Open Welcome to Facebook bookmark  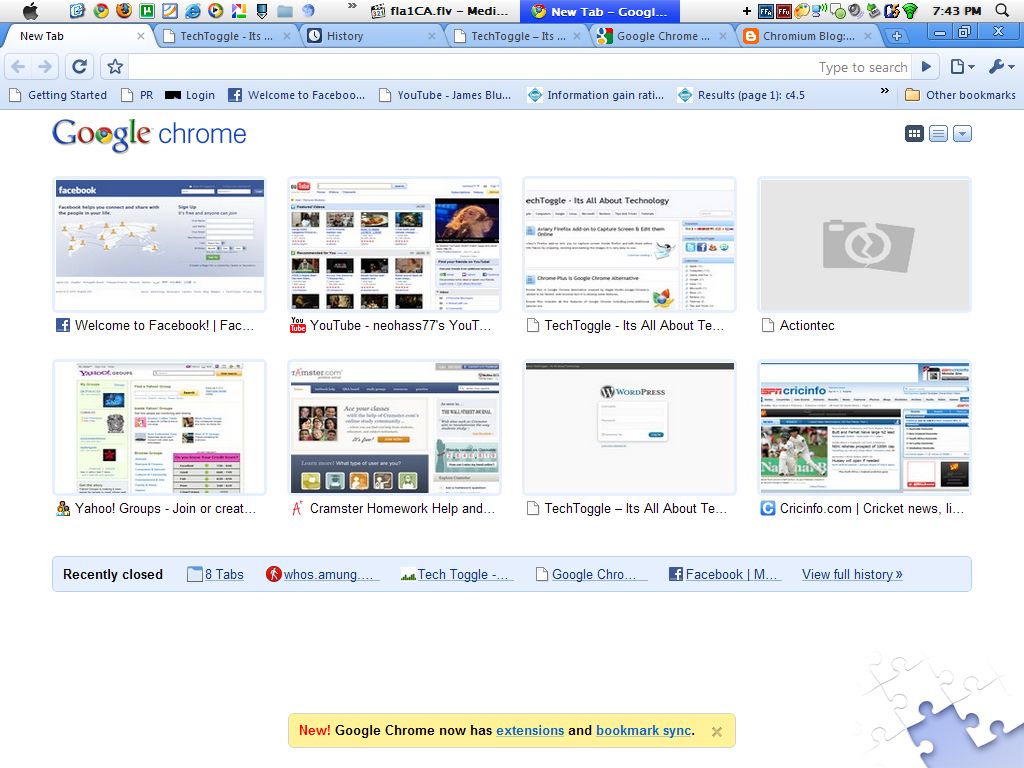pyautogui.click(x=296, y=95)
